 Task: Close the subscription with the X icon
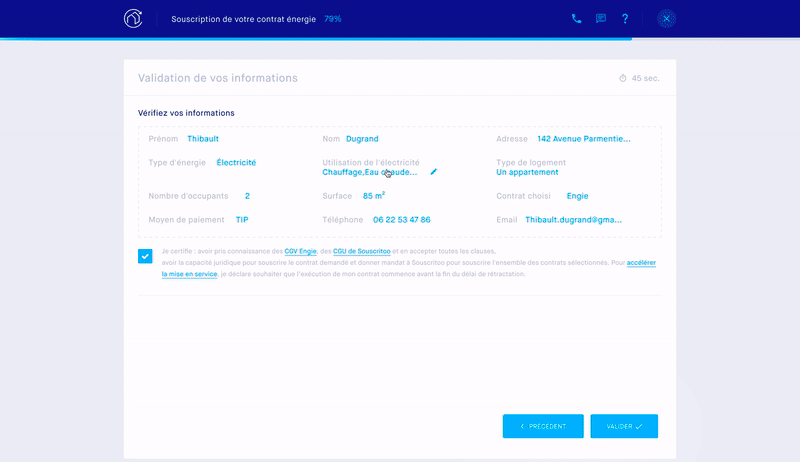tap(666, 19)
